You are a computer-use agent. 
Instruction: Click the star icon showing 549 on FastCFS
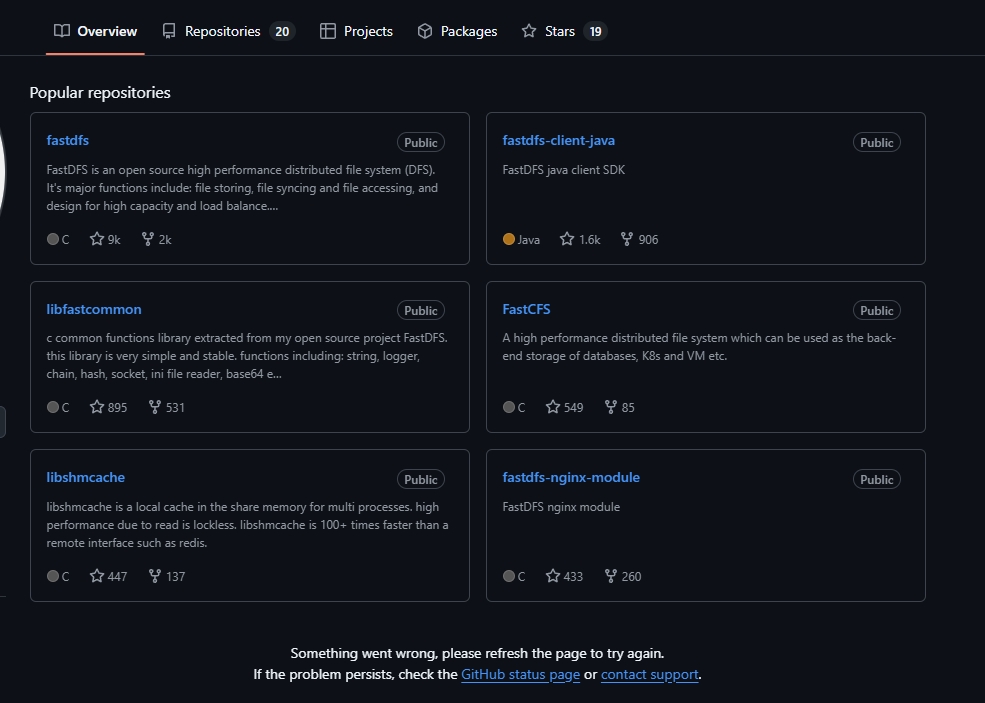[x=553, y=407]
